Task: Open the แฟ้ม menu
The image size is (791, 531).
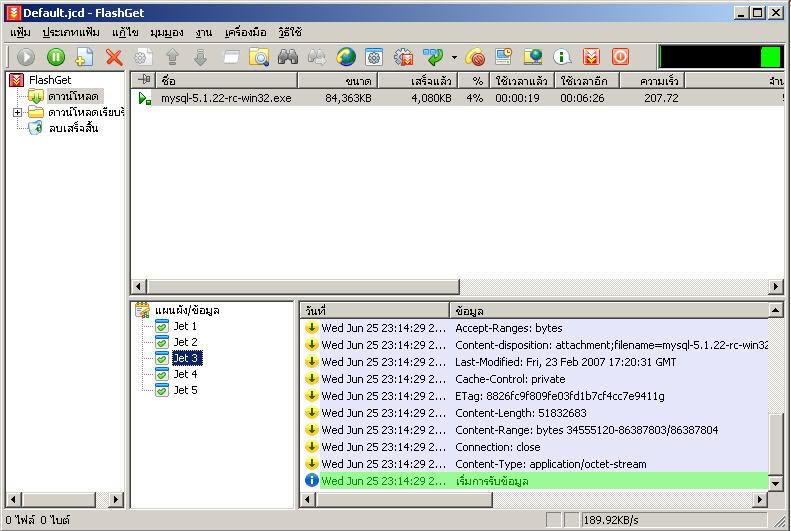Action: coord(20,33)
